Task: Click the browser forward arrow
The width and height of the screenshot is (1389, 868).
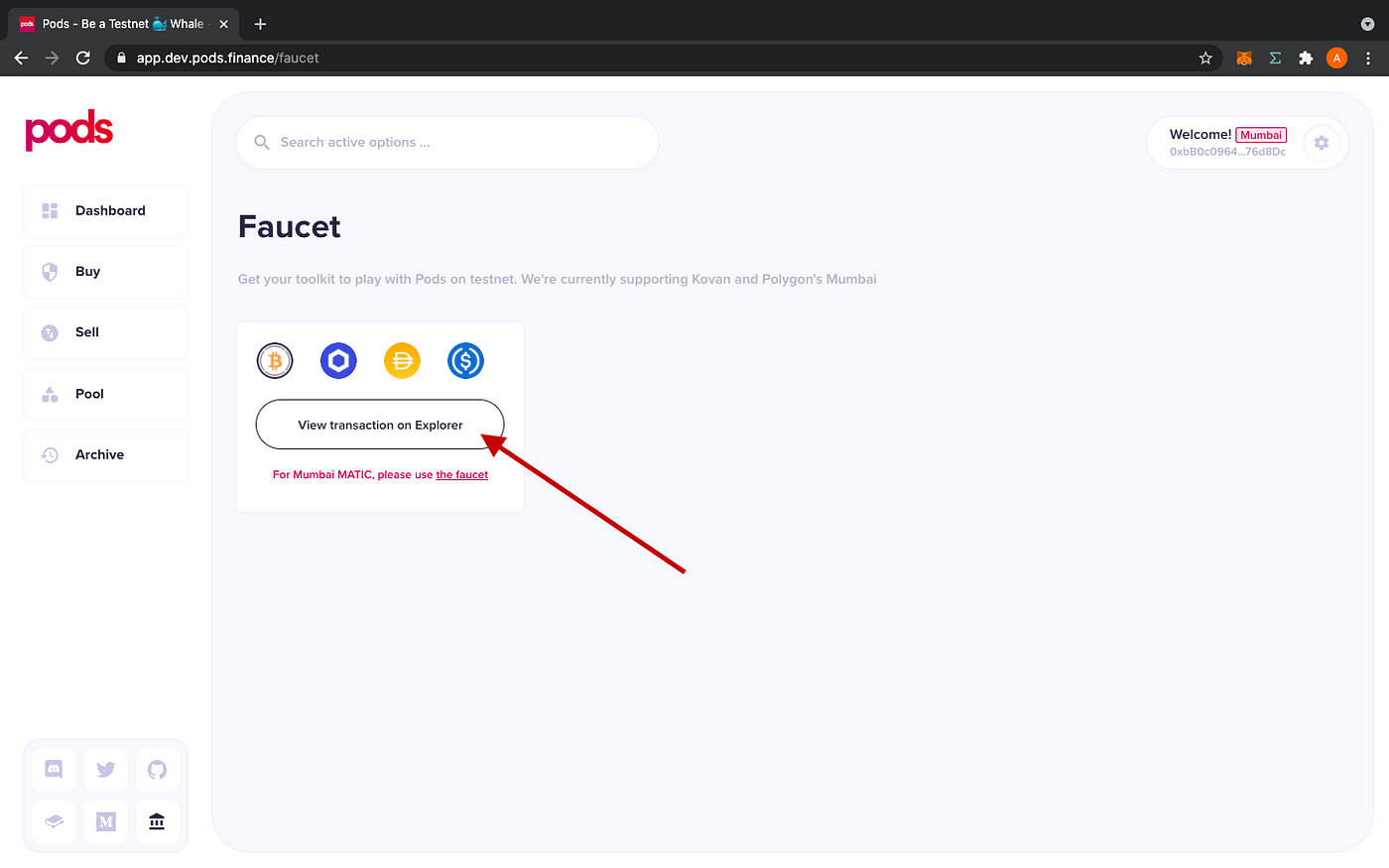Action: [52, 58]
